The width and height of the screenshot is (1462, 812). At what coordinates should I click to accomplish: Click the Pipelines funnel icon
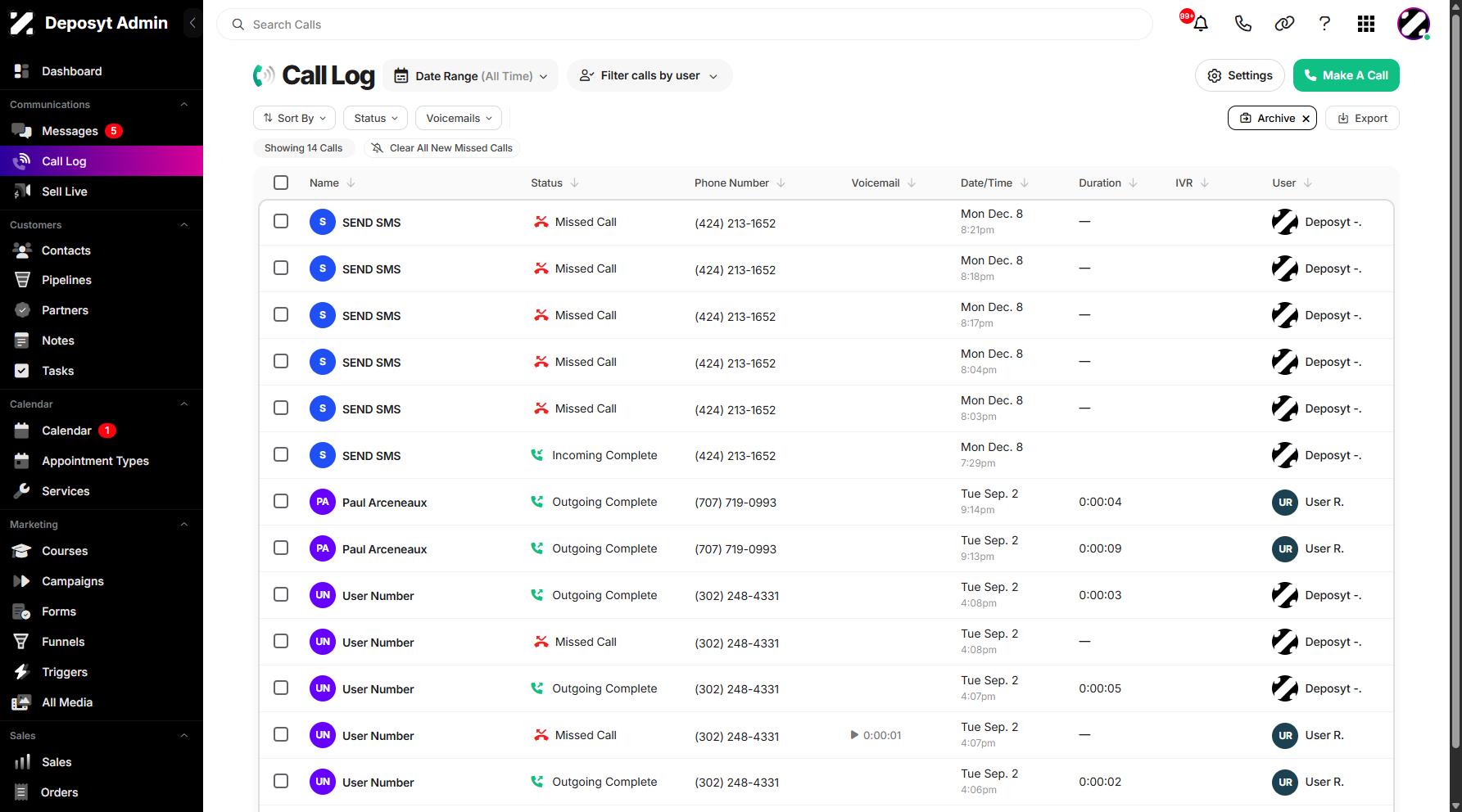point(22,280)
